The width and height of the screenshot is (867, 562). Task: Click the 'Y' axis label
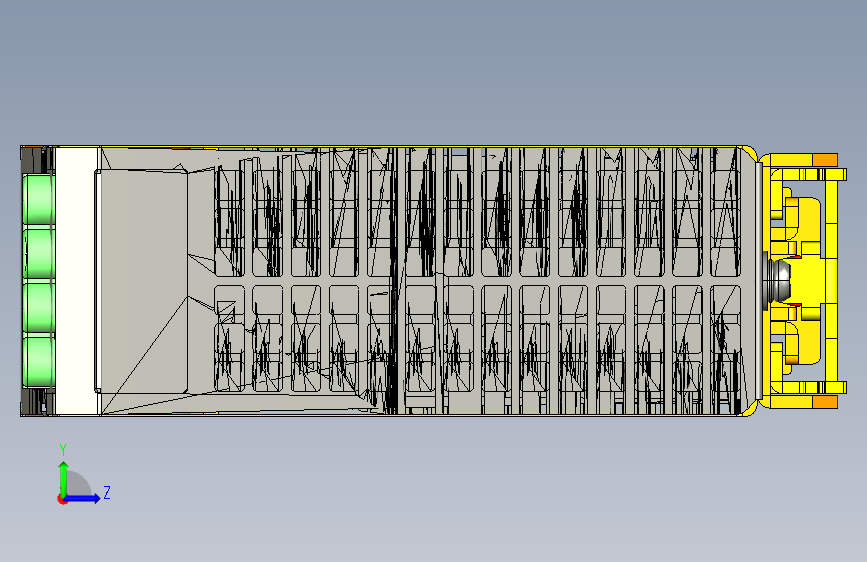(63, 450)
